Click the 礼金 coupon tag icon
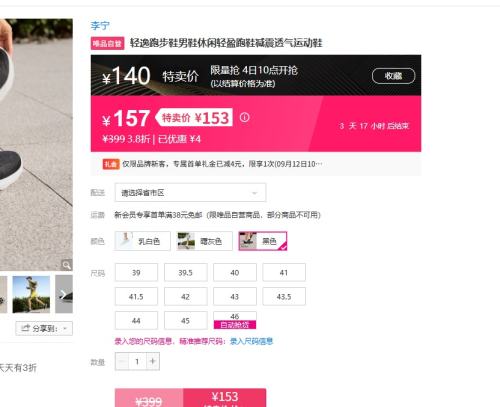This screenshot has width=500, height=407. click(x=111, y=164)
